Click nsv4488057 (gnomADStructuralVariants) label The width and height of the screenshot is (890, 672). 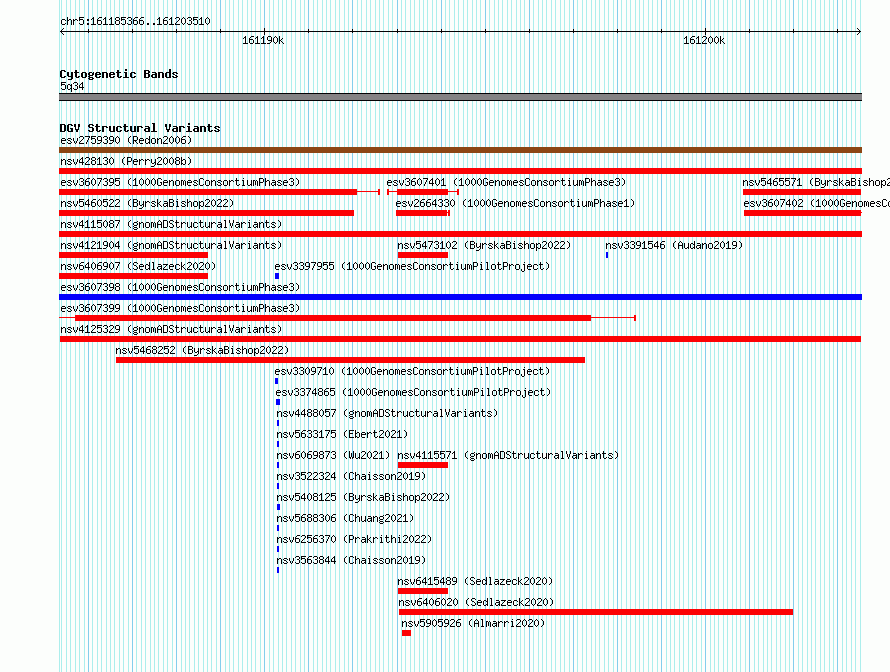click(x=387, y=413)
